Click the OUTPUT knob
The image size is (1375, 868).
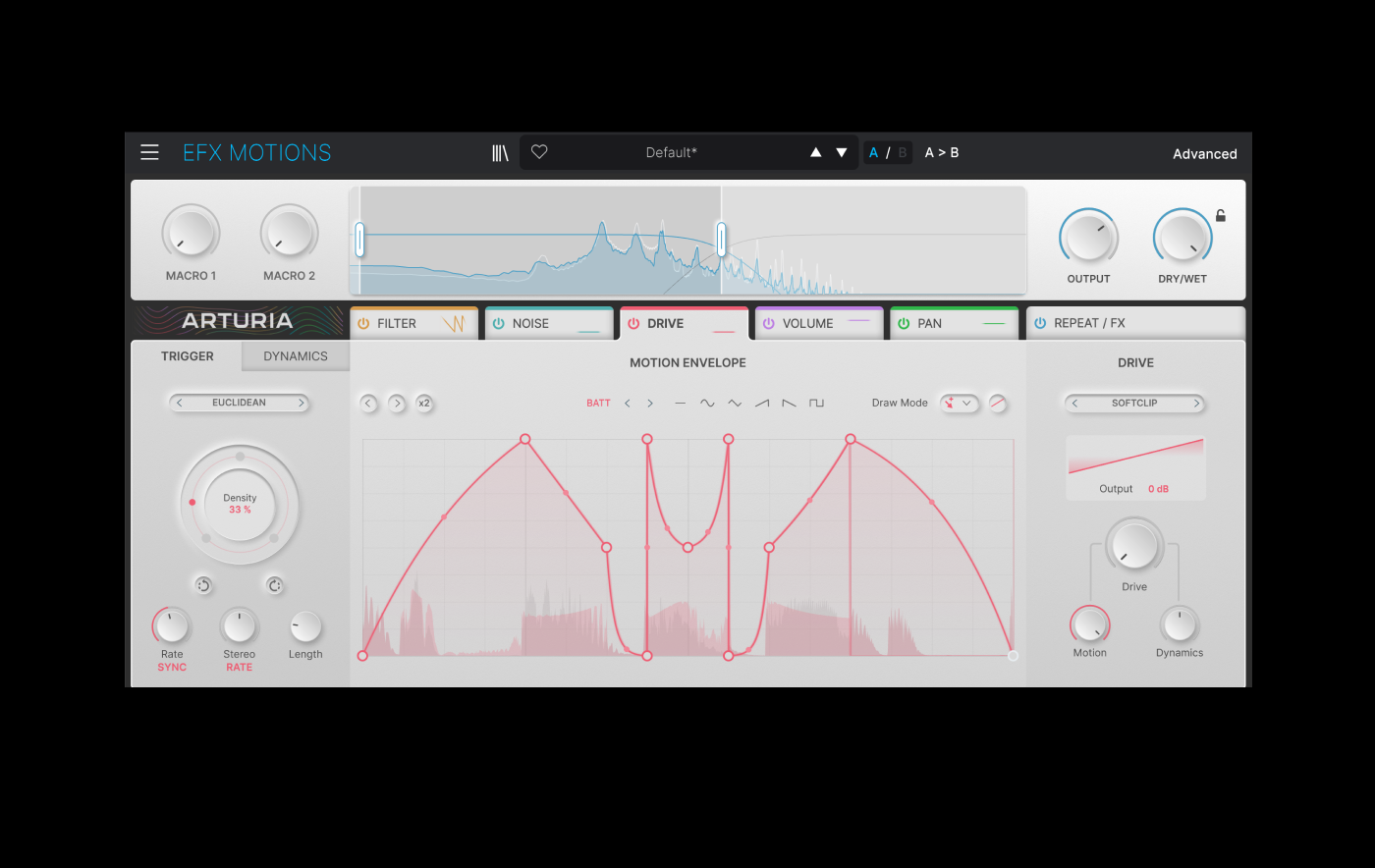coord(1088,238)
